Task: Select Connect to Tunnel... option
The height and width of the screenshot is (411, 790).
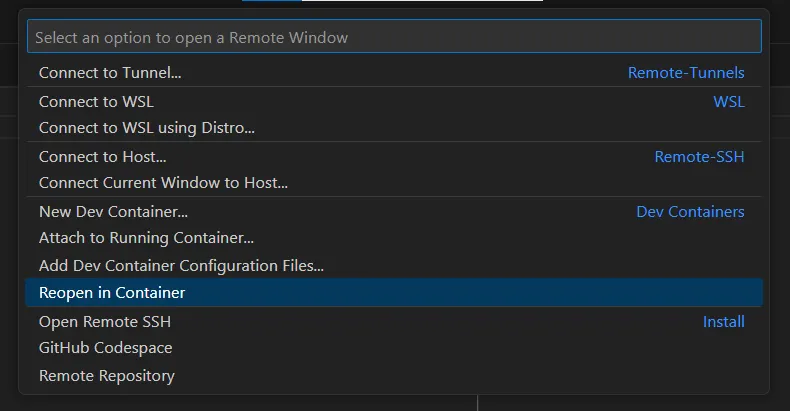Action: [x=110, y=73]
